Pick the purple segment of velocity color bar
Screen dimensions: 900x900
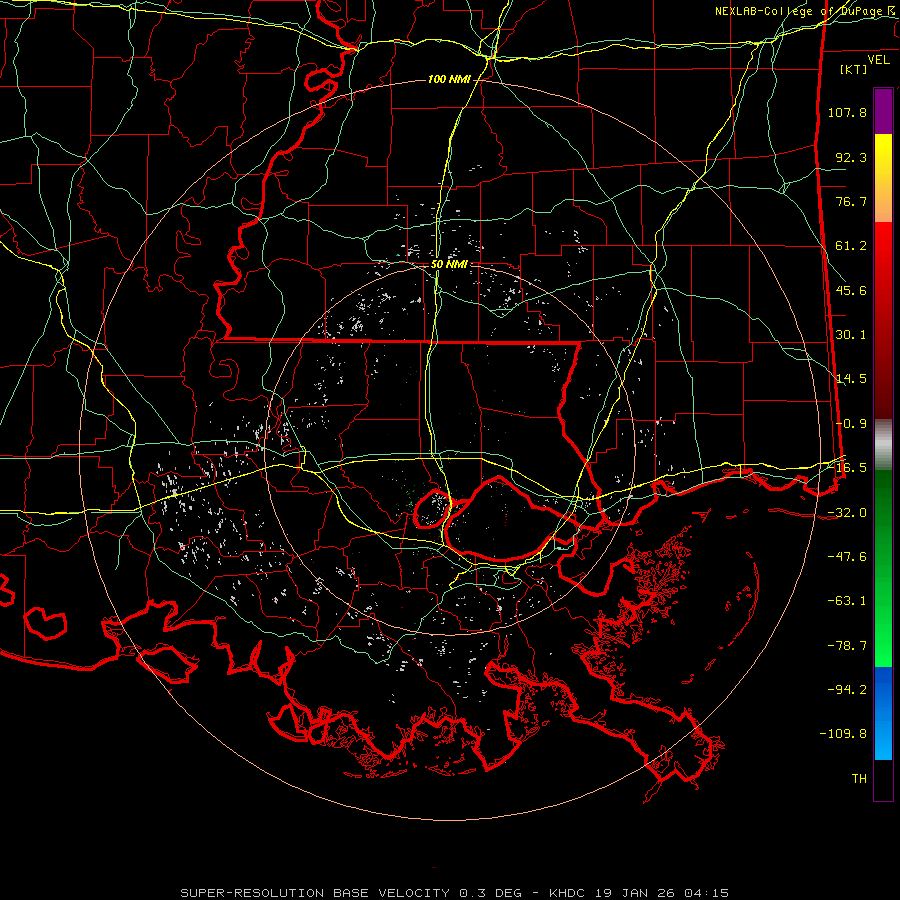click(x=883, y=111)
